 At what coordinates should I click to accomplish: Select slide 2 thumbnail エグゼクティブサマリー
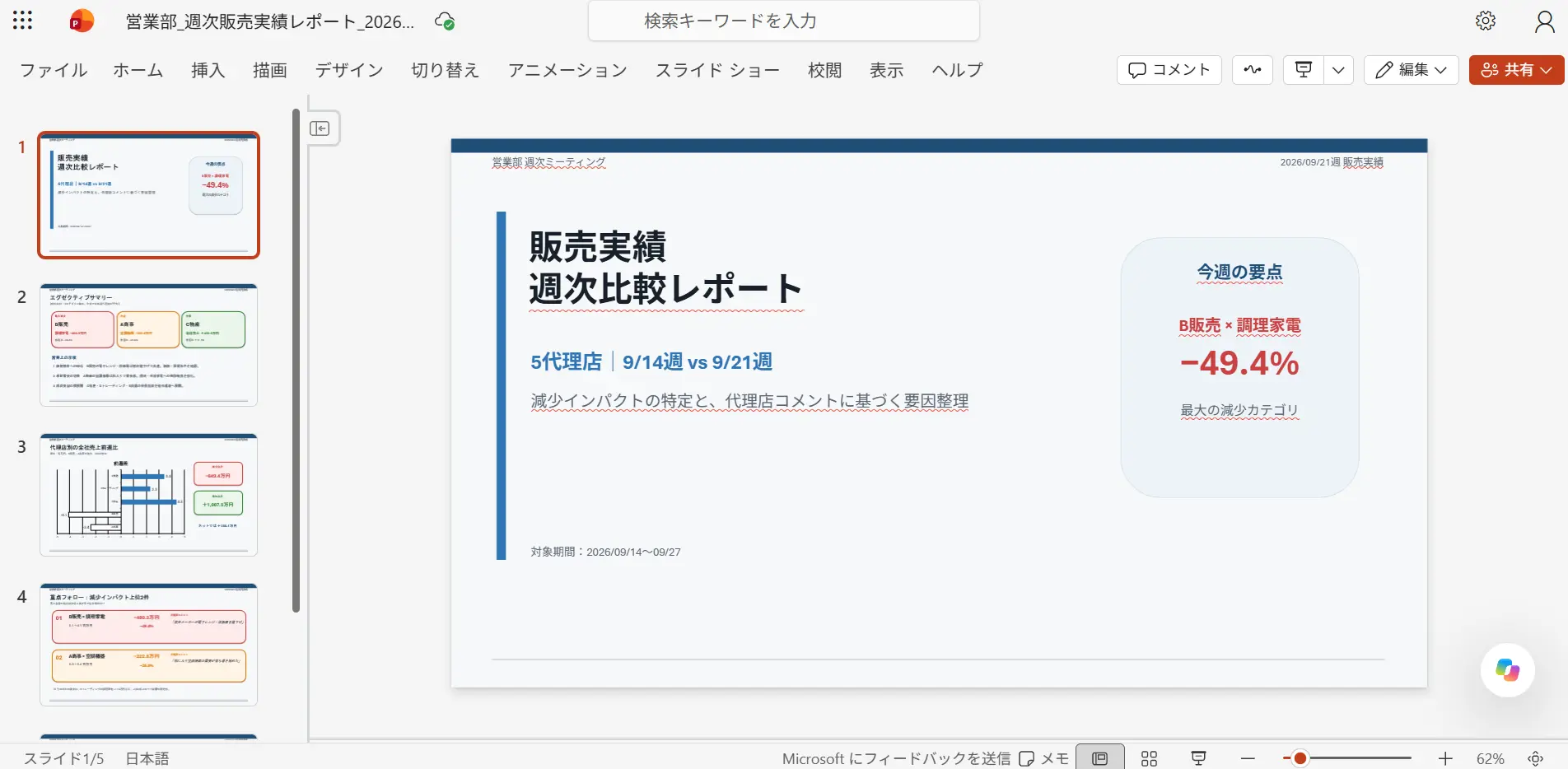click(148, 345)
